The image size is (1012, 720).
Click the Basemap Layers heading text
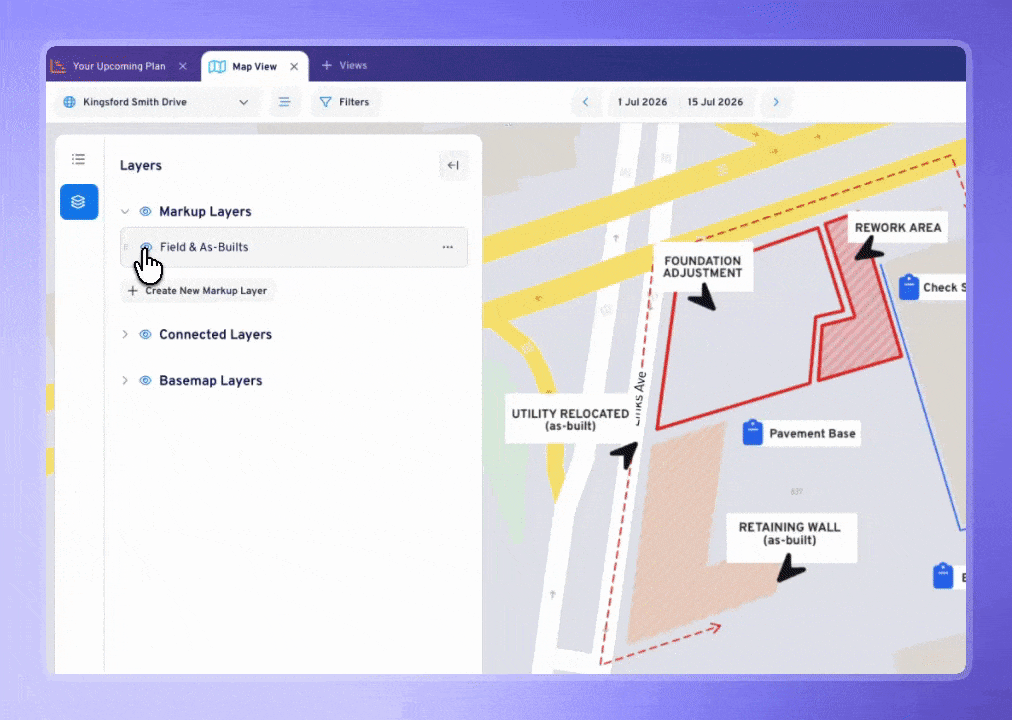pyautogui.click(x=210, y=381)
